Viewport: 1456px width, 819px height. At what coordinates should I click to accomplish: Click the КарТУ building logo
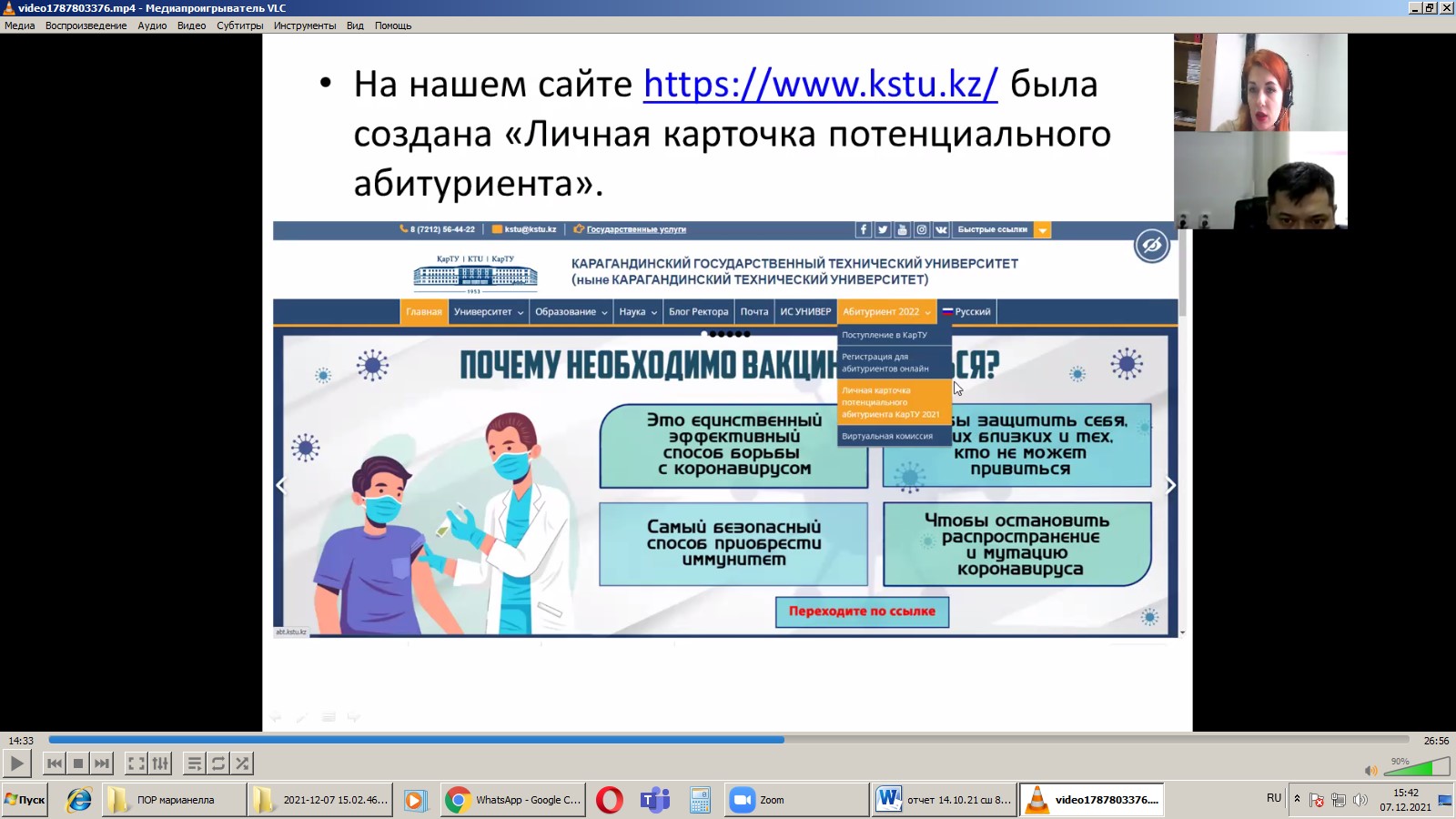click(x=475, y=274)
